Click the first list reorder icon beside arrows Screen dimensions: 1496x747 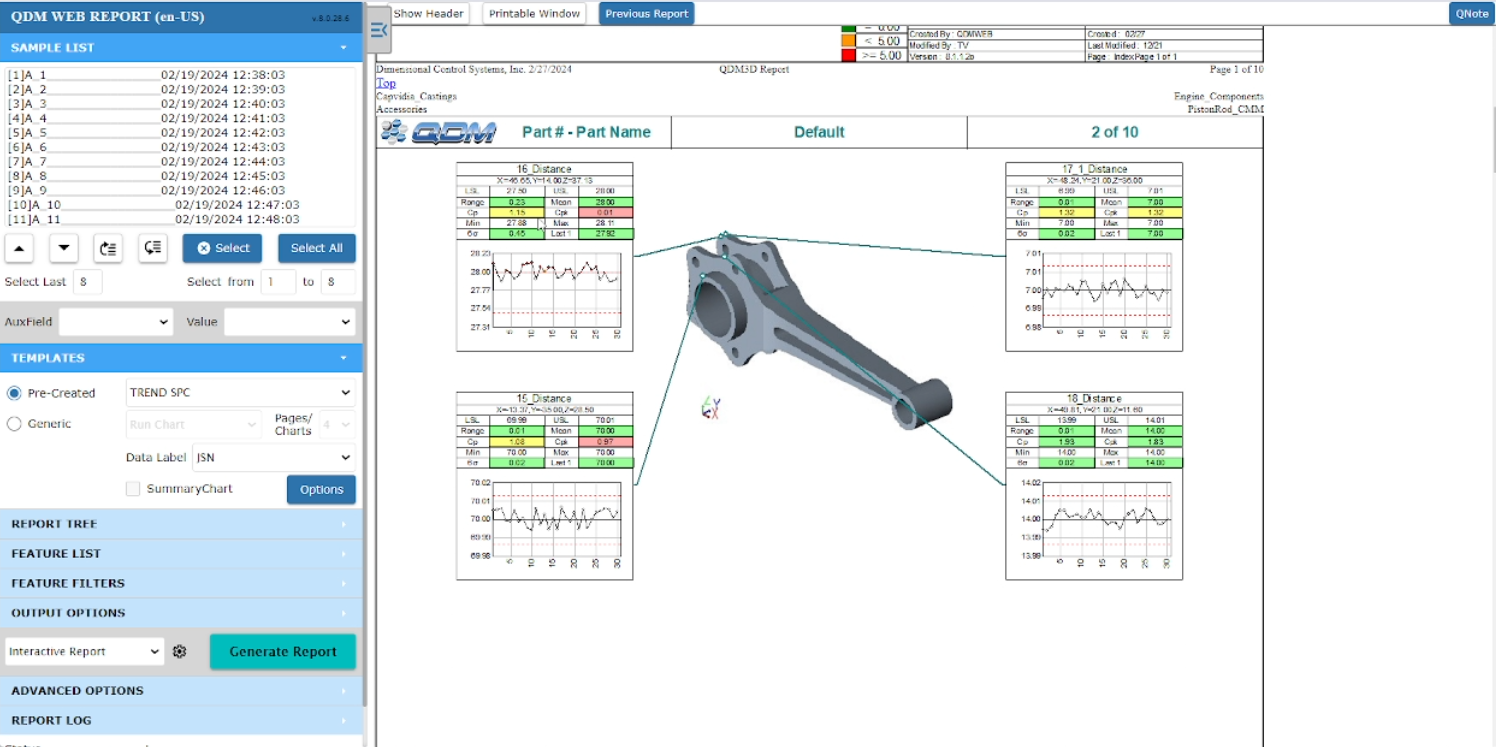click(108, 248)
